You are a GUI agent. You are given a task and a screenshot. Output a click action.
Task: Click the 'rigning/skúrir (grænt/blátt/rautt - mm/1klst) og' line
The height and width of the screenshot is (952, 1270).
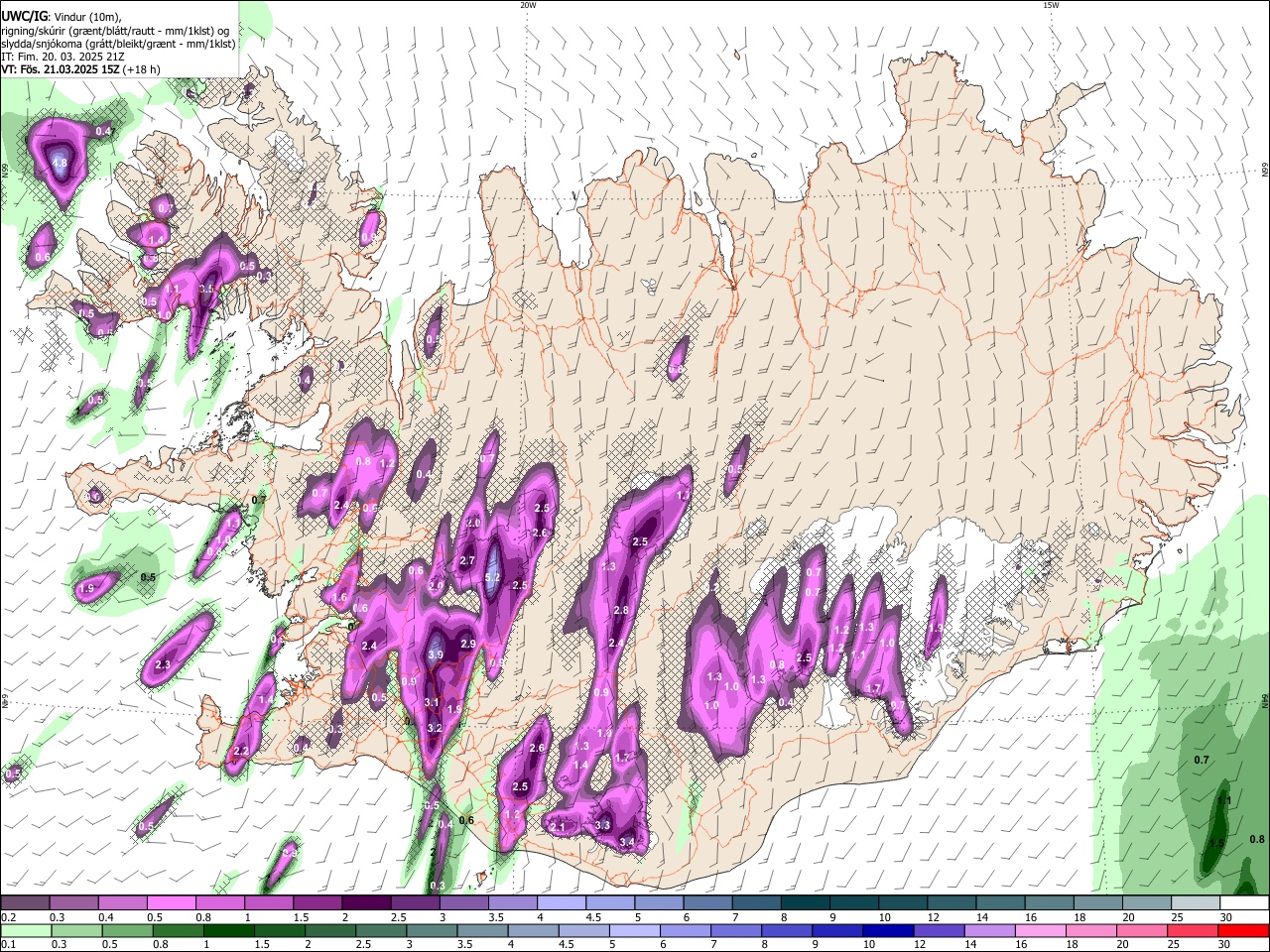115,31
